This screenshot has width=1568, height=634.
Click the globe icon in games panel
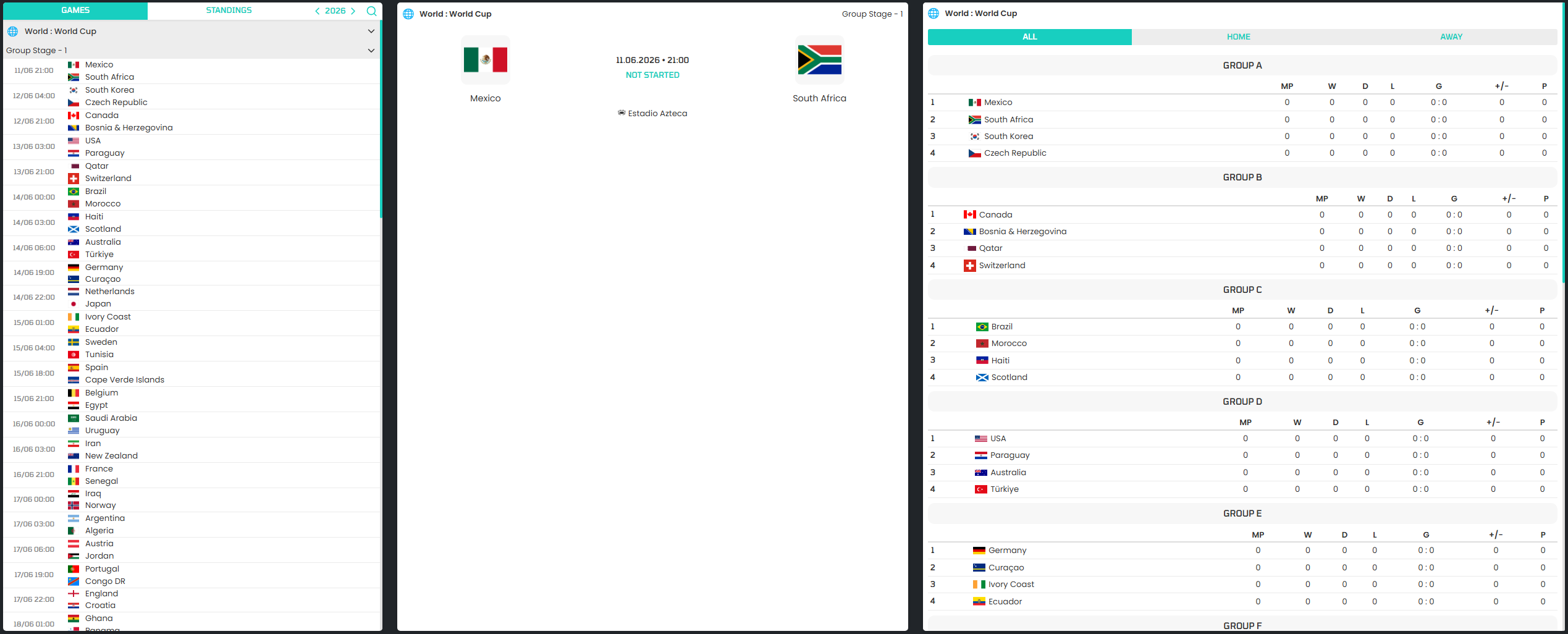(13, 31)
